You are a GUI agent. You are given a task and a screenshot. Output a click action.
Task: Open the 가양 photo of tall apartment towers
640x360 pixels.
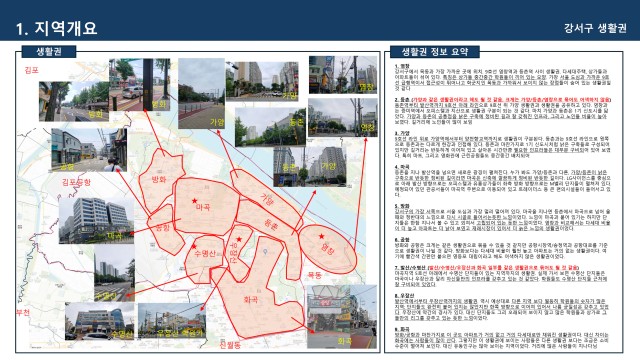pyautogui.click(x=262, y=82)
